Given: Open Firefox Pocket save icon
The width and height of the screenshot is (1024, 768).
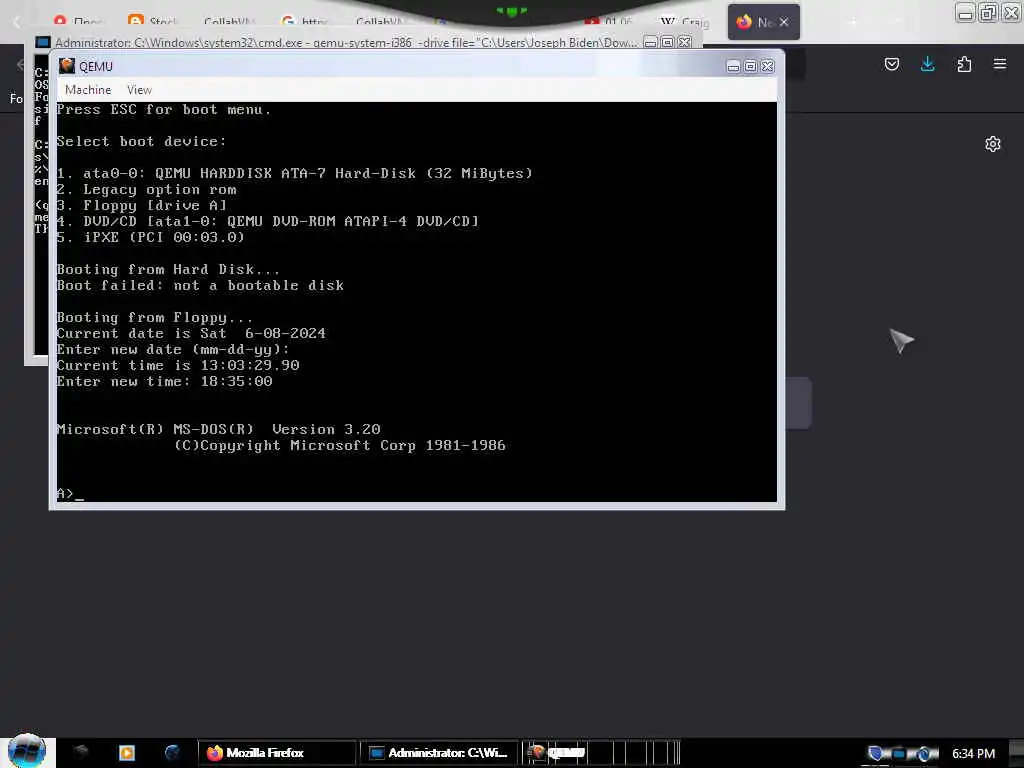Looking at the screenshot, I should click(x=891, y=64).
